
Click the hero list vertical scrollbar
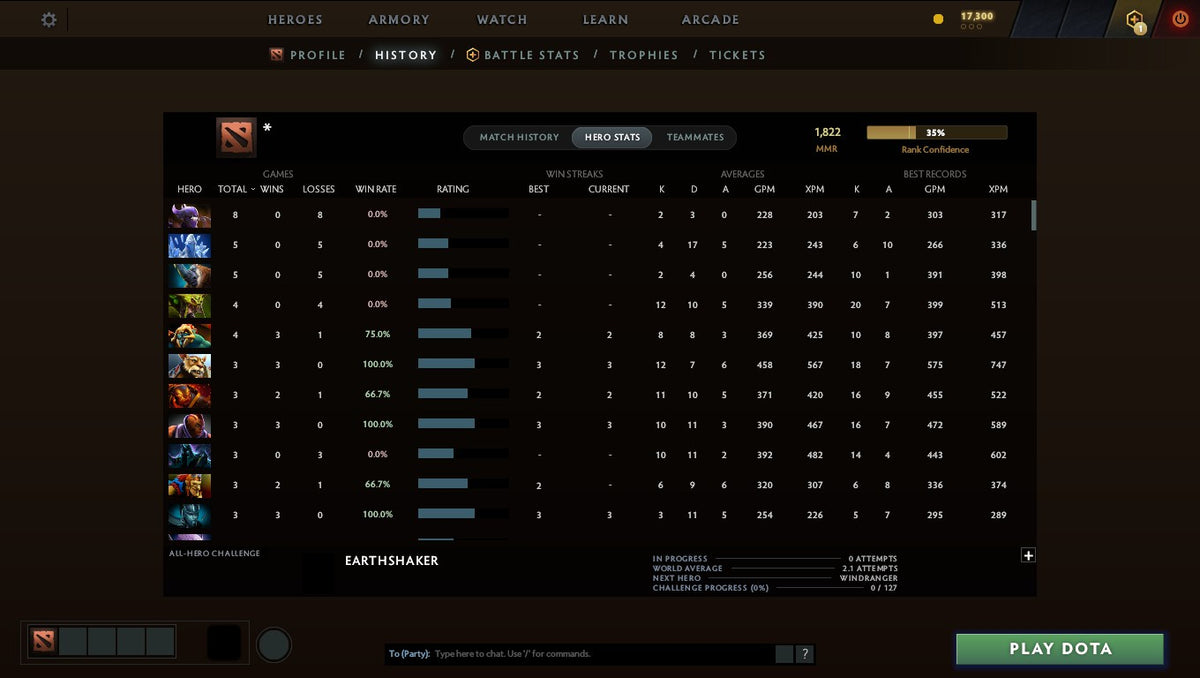point(1034,215)
